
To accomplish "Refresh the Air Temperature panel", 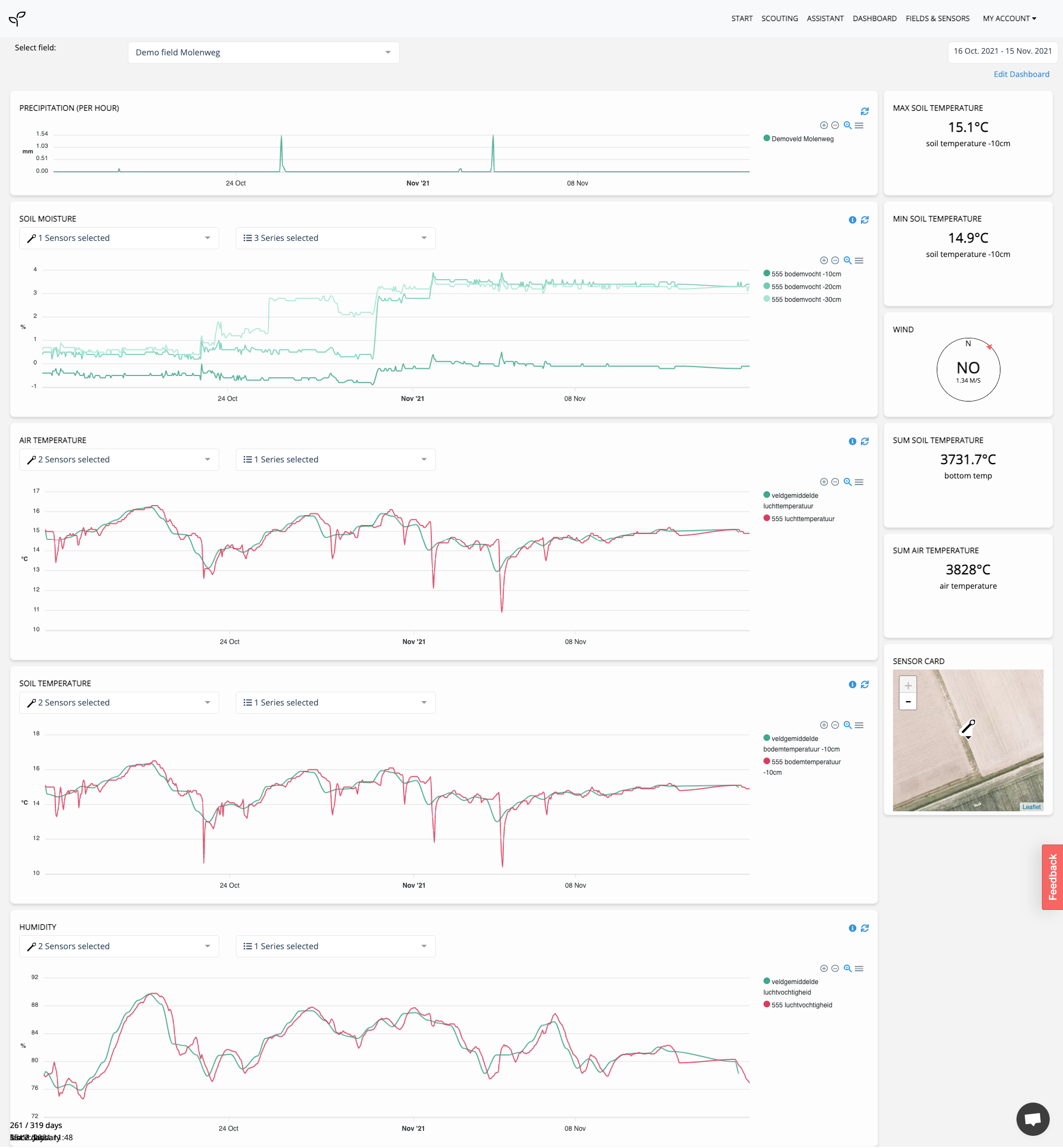I will [864, 441].
